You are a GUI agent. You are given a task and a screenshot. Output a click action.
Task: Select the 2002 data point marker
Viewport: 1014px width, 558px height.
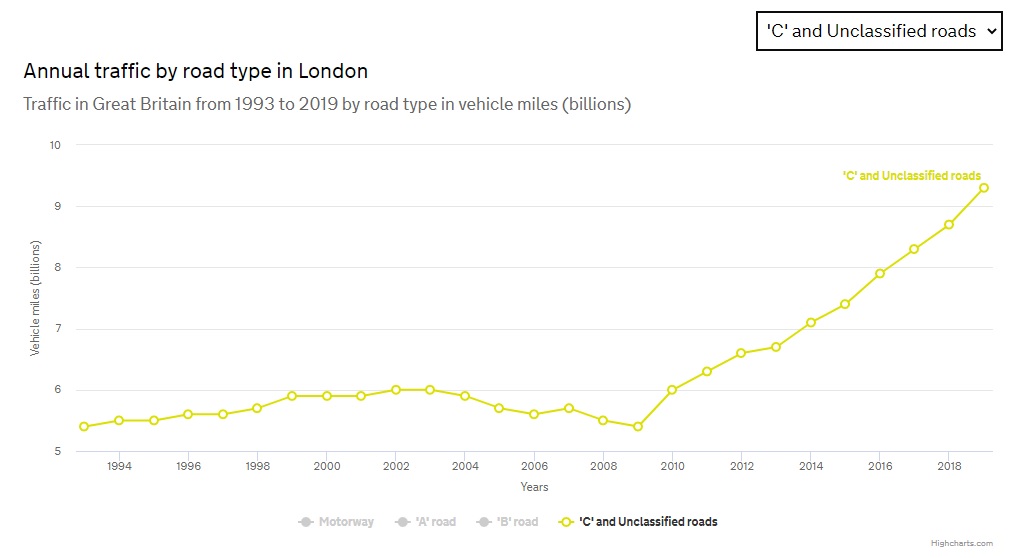pos(396,390)
